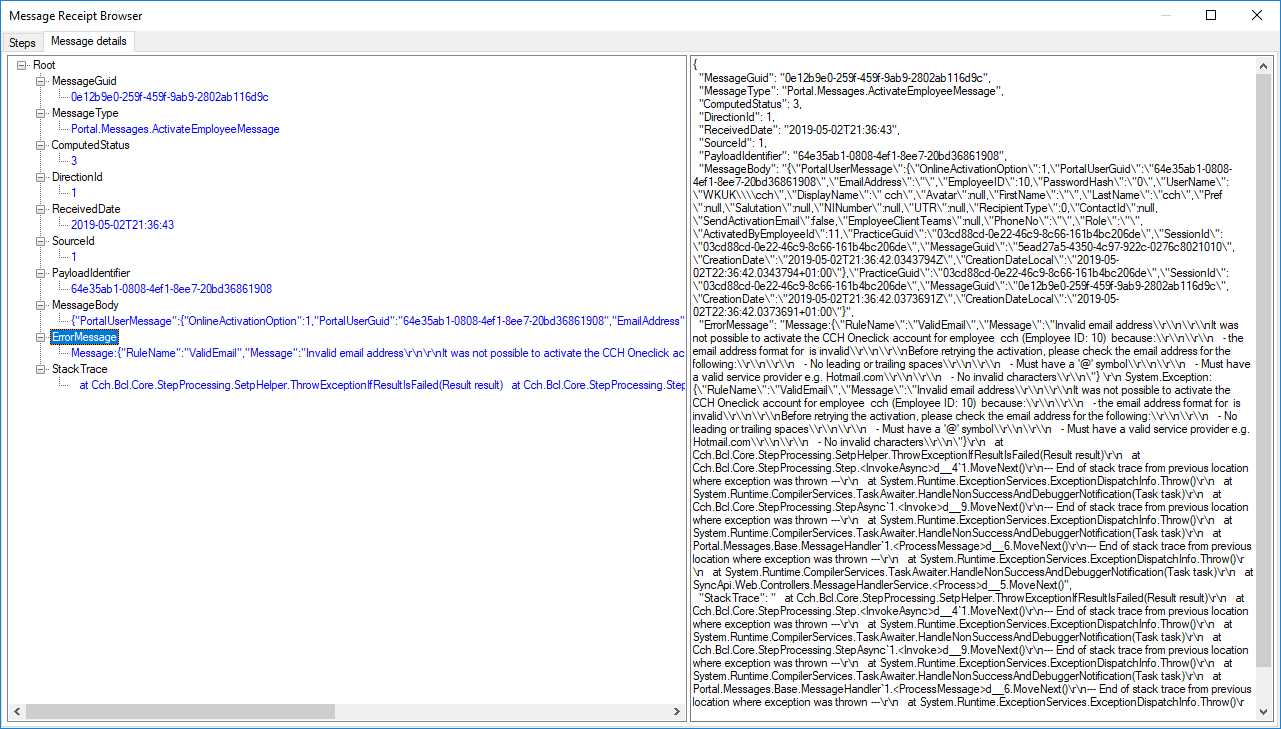Screen dimensions: 1281x729
Task: Collapse the MessageBody node expander
Action: click(41, 305)
